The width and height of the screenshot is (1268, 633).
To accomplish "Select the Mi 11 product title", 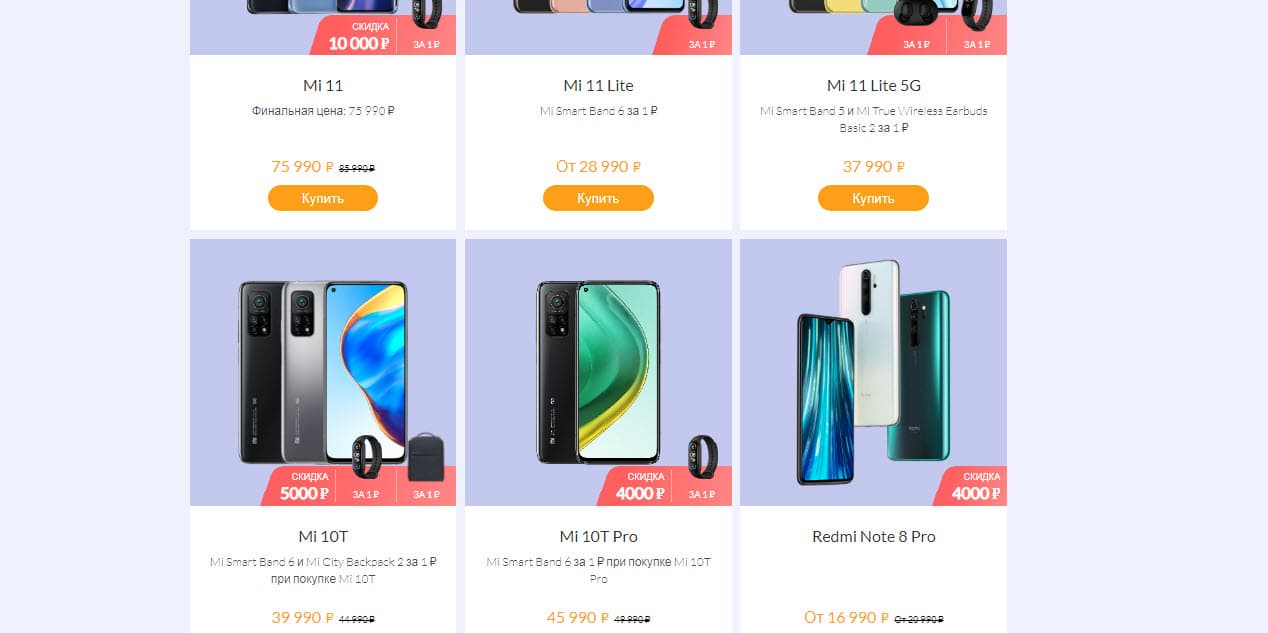I will click(x=323, y=86).
